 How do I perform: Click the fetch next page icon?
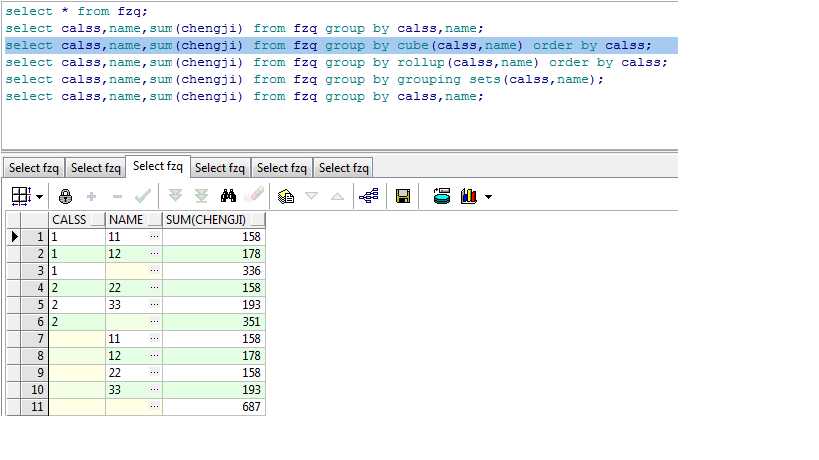coord(176,196)
